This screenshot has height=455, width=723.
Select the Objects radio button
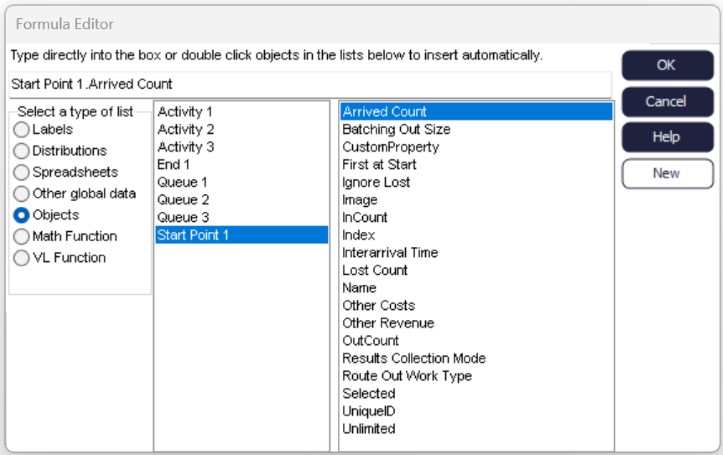(21, 215)
